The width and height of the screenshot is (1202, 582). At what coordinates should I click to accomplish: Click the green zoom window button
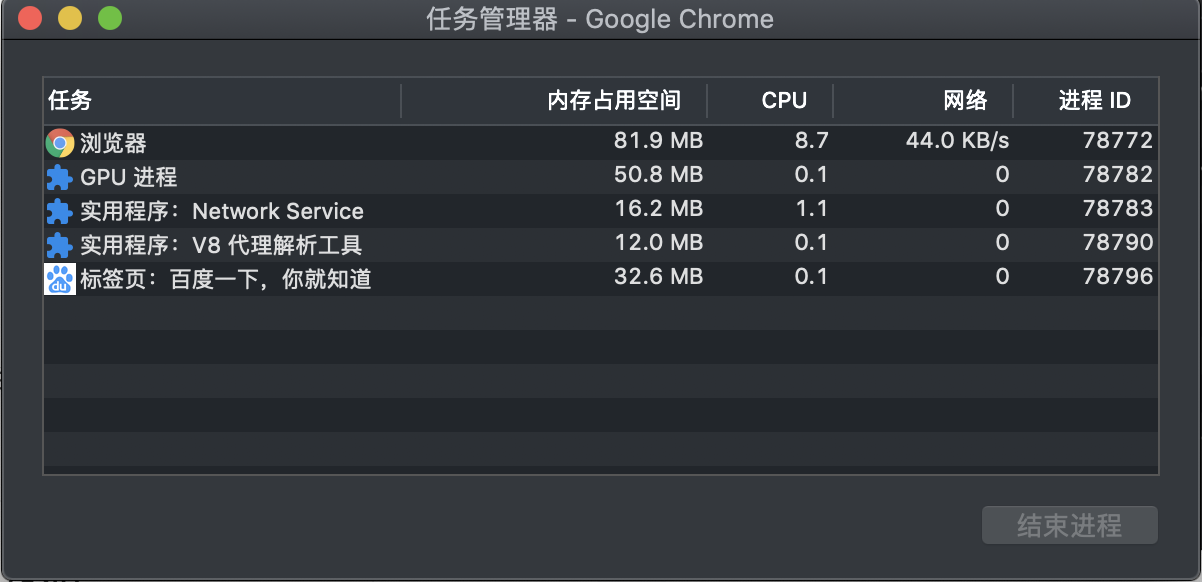[x=109, y=18]
